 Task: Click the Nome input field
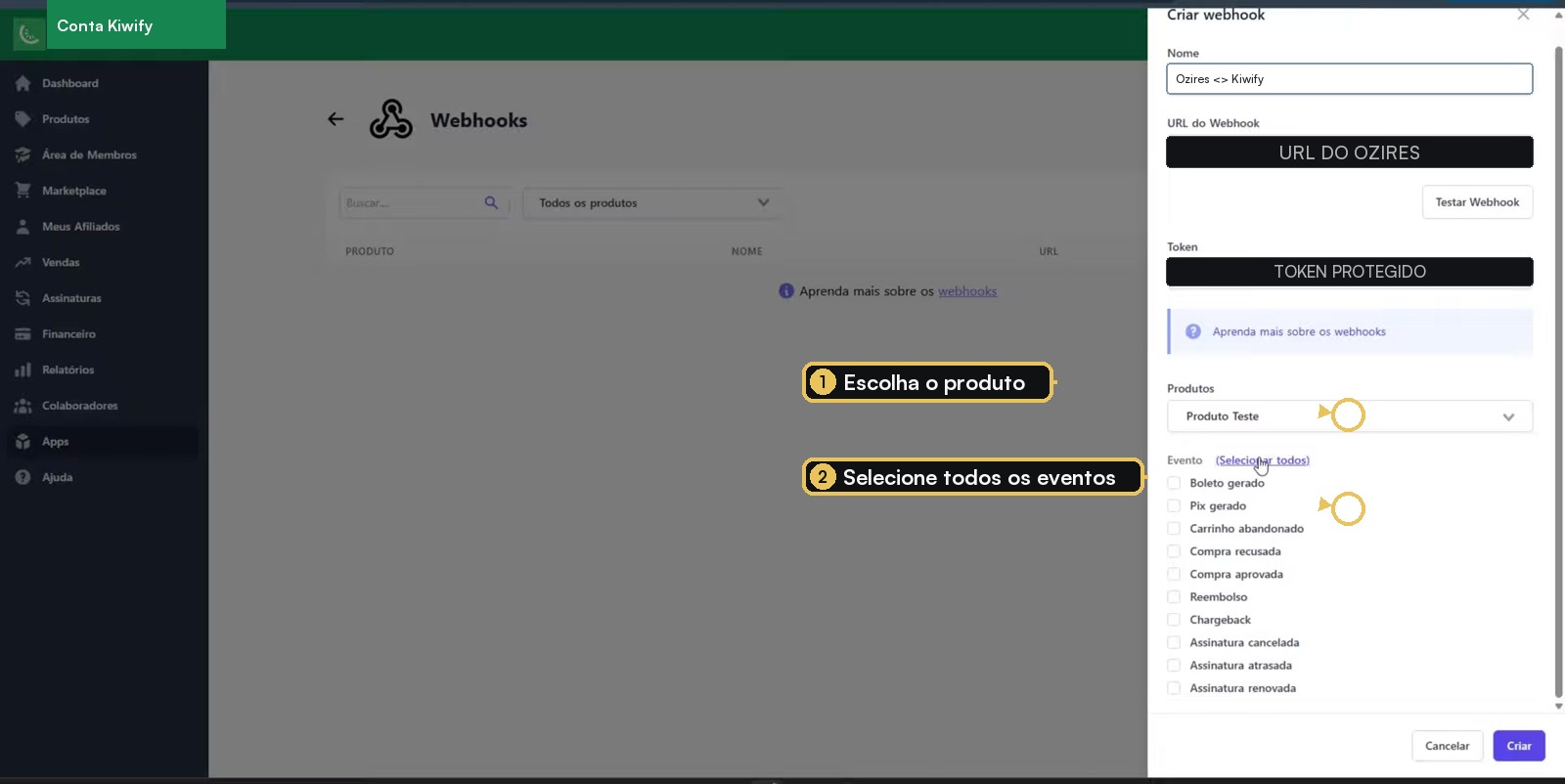tap(1350, 79)
